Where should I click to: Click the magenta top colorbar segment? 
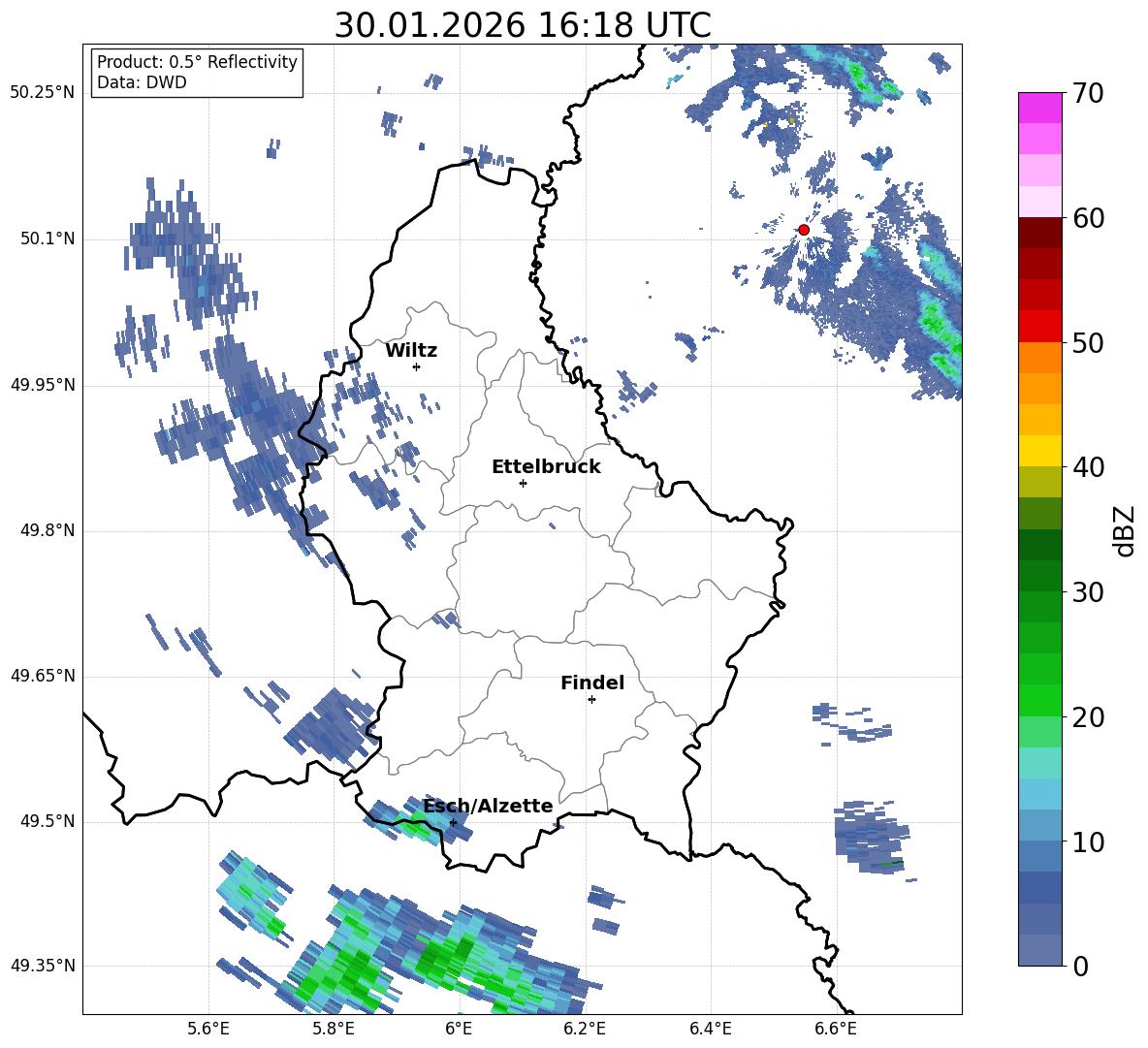(1039, 108)
